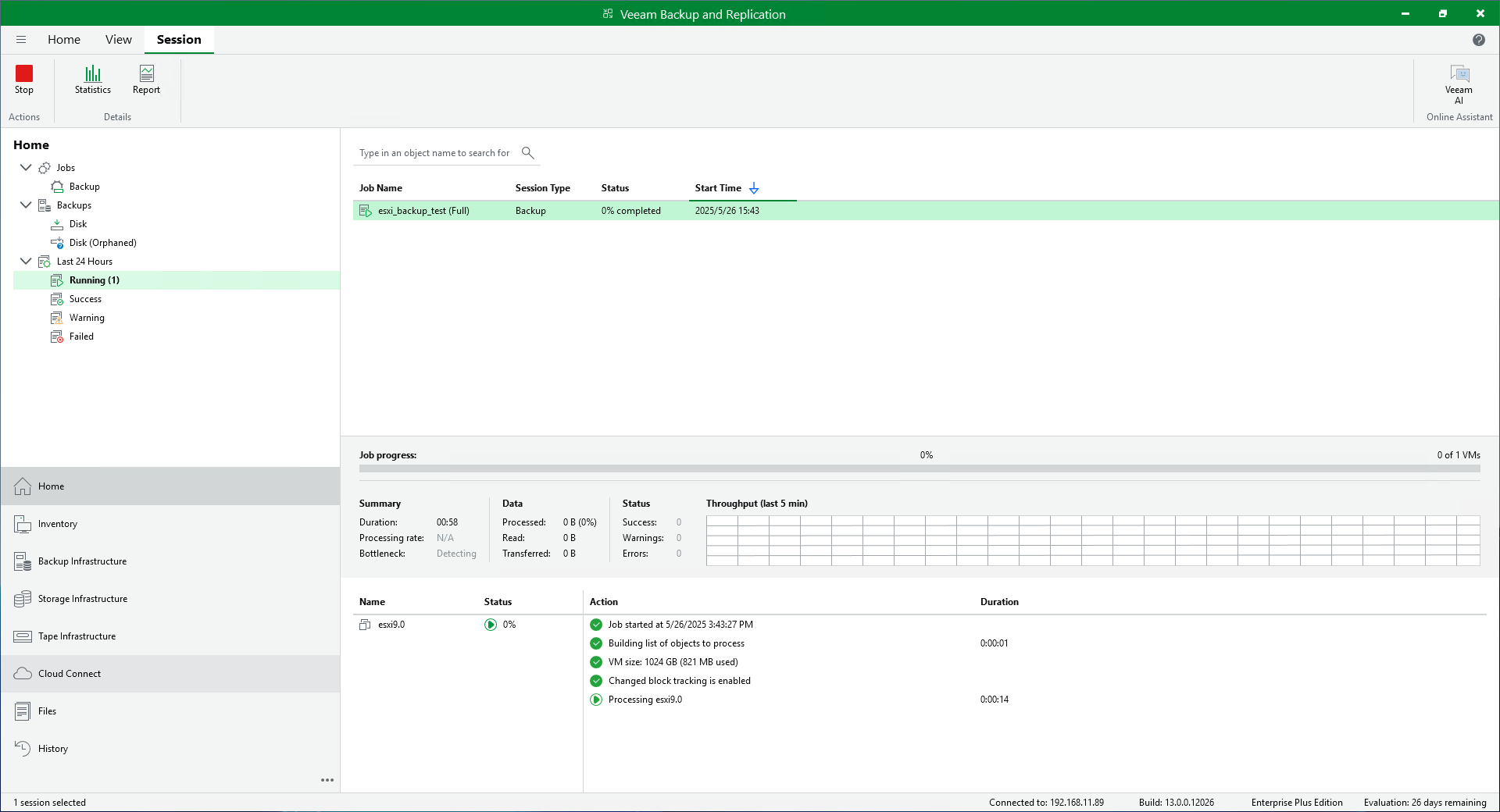1500x812 pixels.
Task: Click the '2025/5/26 15:43' start time
Action: pos(727,211)
